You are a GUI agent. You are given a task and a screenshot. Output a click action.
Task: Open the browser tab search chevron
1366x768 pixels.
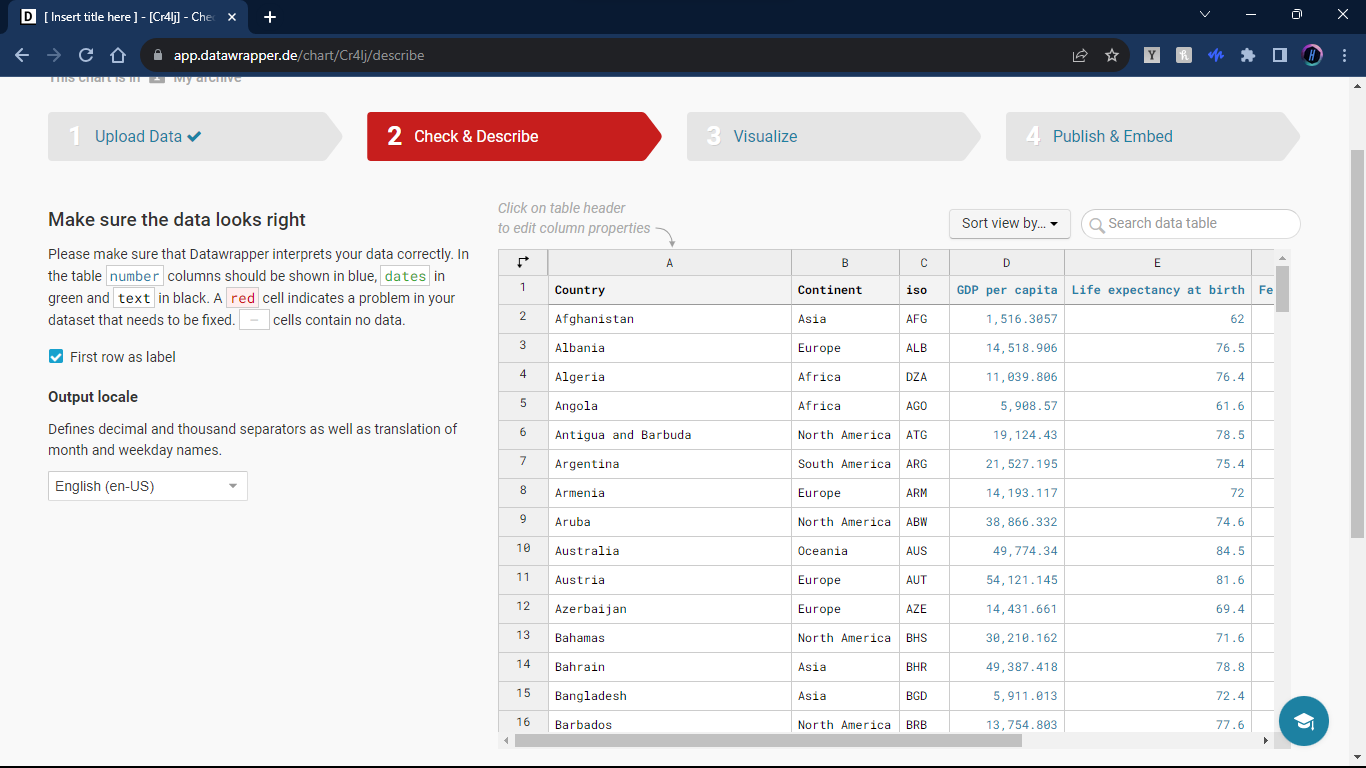(x=1204, y=15)
